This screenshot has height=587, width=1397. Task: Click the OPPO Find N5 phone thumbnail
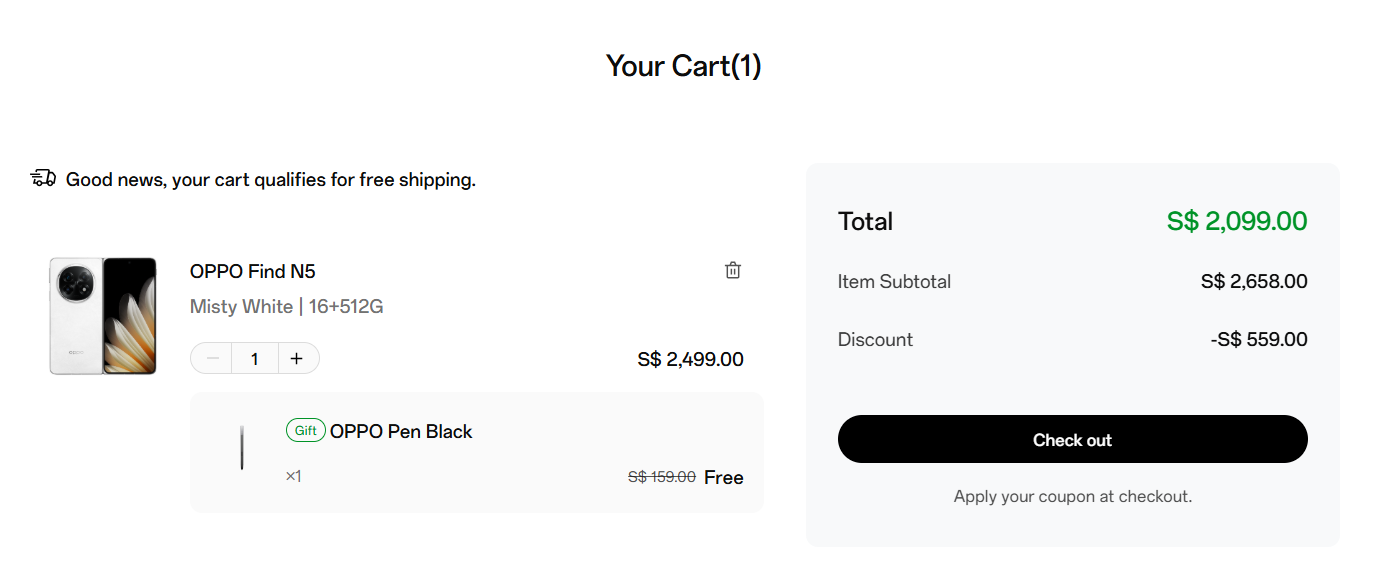[102, 315]
